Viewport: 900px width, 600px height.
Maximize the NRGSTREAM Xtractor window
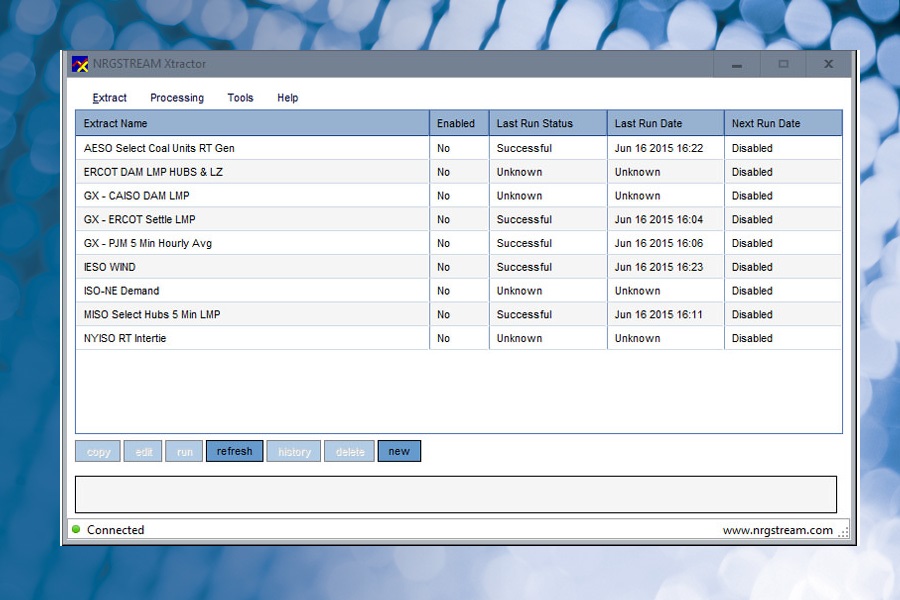coord(783,64)
